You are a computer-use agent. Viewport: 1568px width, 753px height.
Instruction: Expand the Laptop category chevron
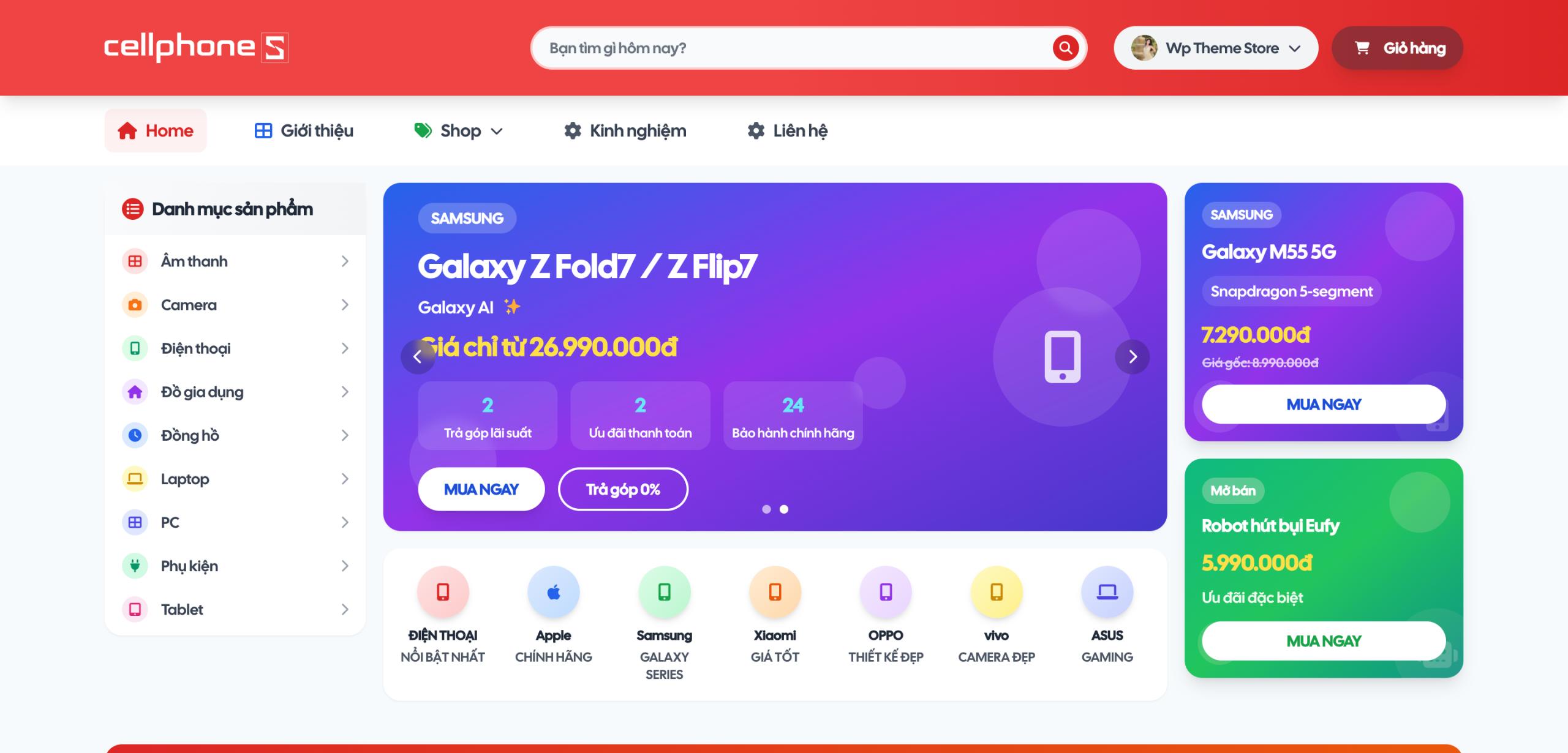[x=345, y=479]
